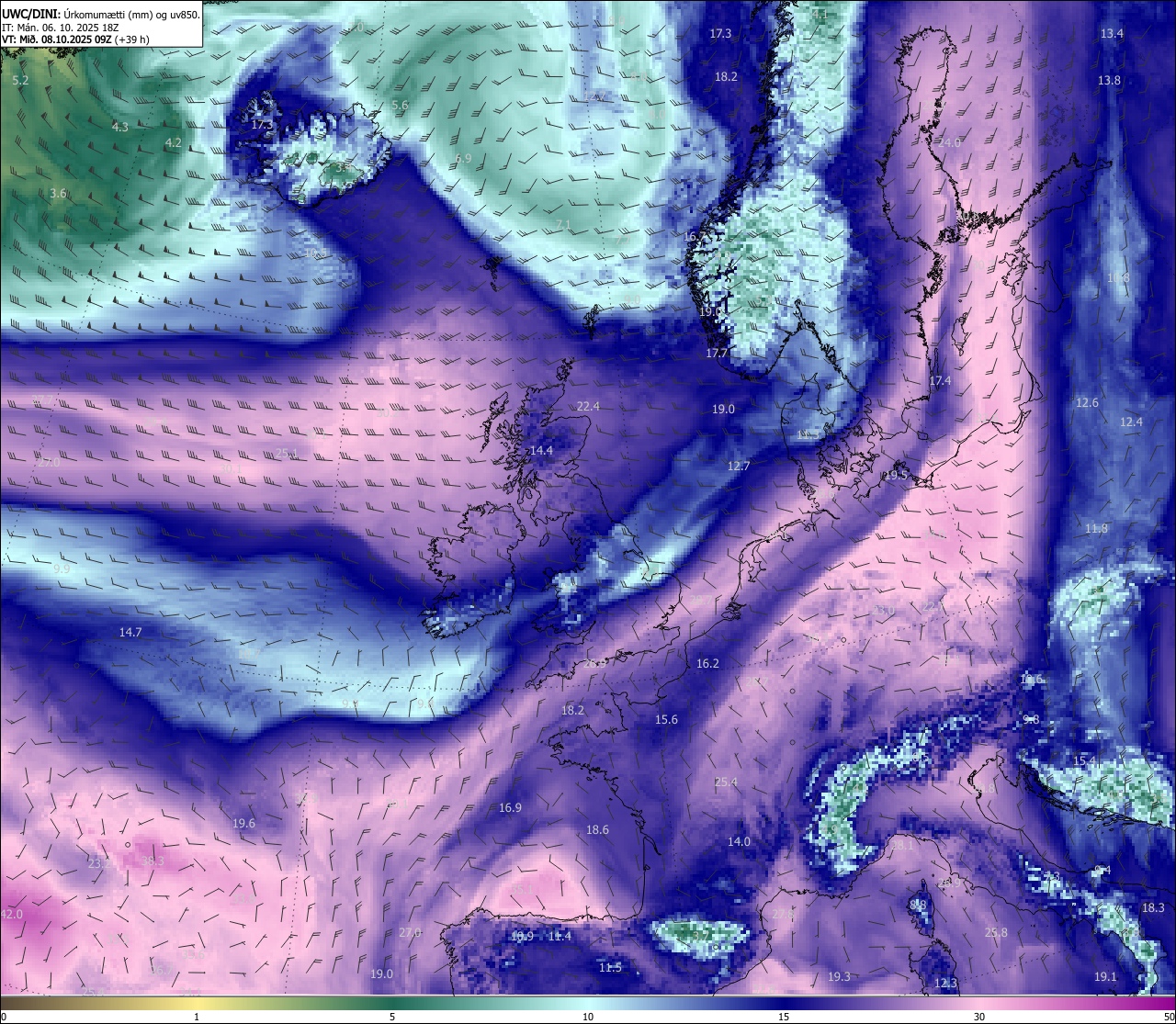Click the title 'UWC/DINI: Úrkomumætti (mm) og uv850.'
Image resolution: width=1176 pixels, height=1024 pixels.
click(x=100, y=15)
